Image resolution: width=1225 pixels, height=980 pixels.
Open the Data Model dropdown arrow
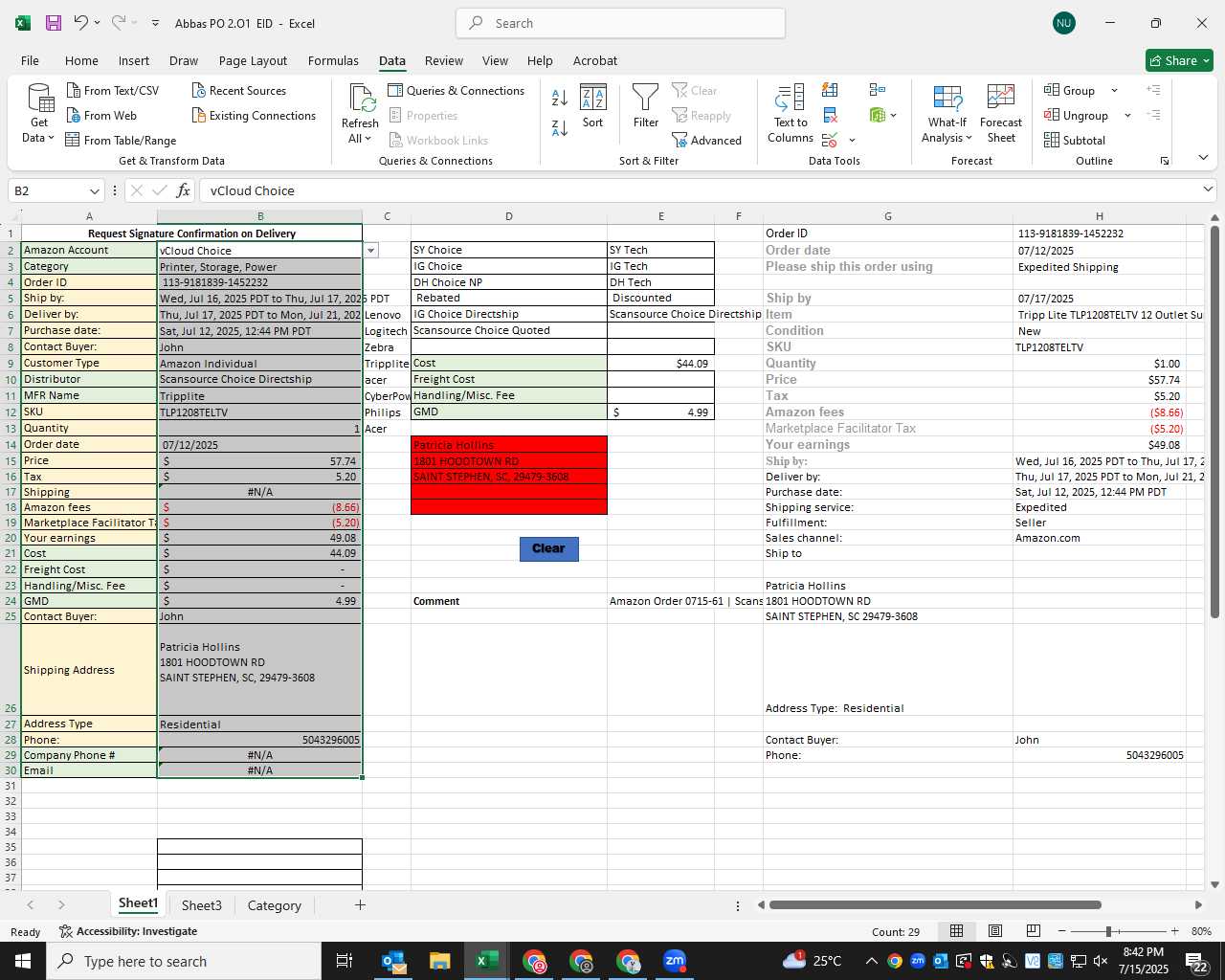coord(893,116)
